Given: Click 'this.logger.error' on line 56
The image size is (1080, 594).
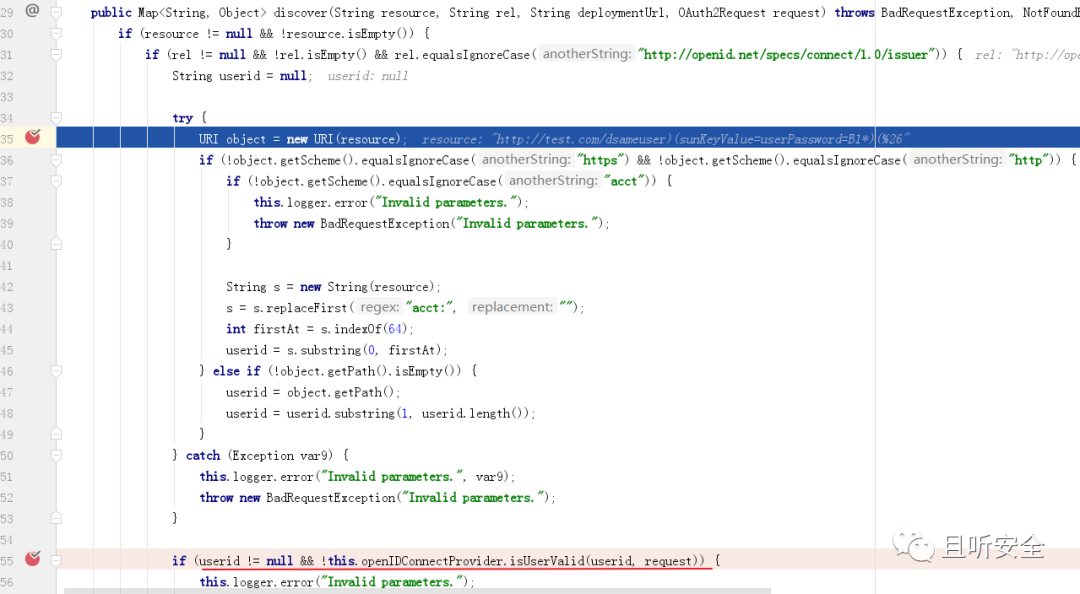Looking at the screenshot, I should pyautogui.click(x=256, y=582).
